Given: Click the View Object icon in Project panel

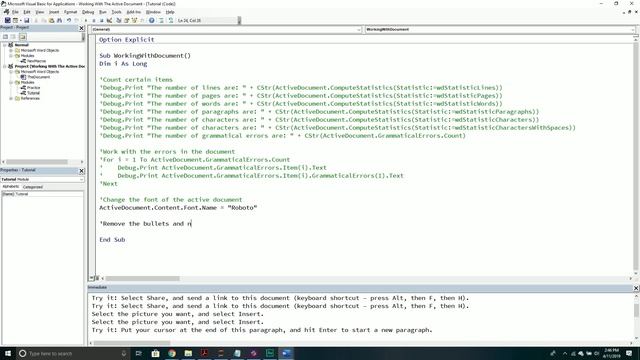Looking at the screenshot, I should pos(13,36).
